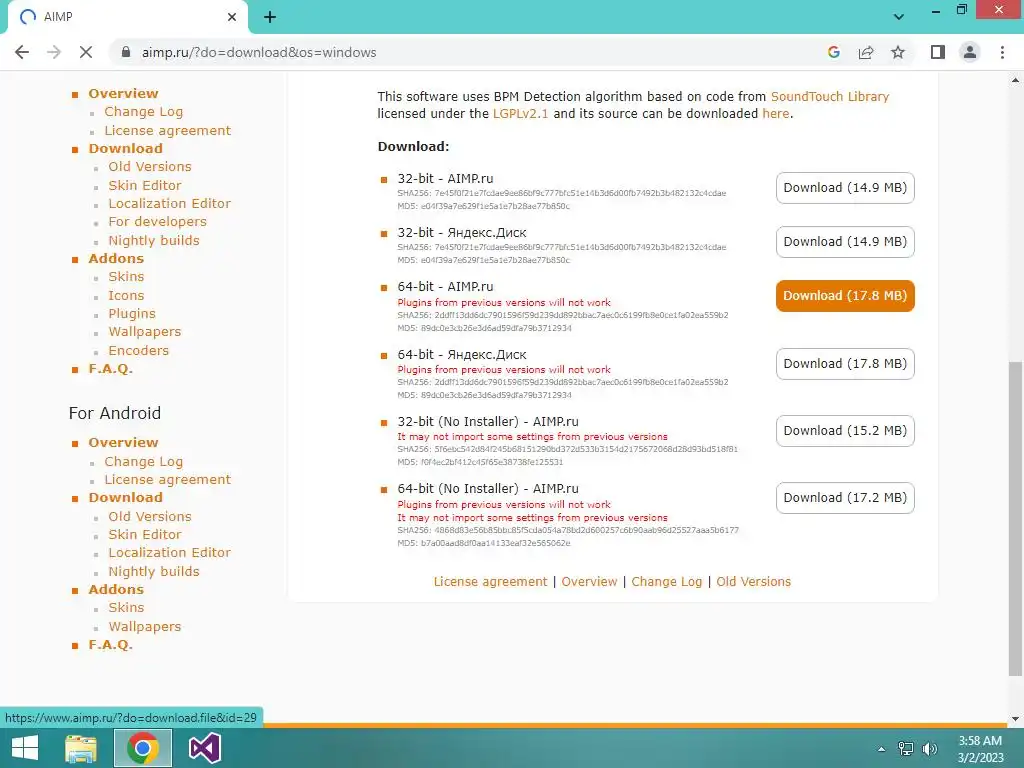Download 64-bit No Installer build (17.2 MB)
Screen dimensions: 1024x768
845,498
